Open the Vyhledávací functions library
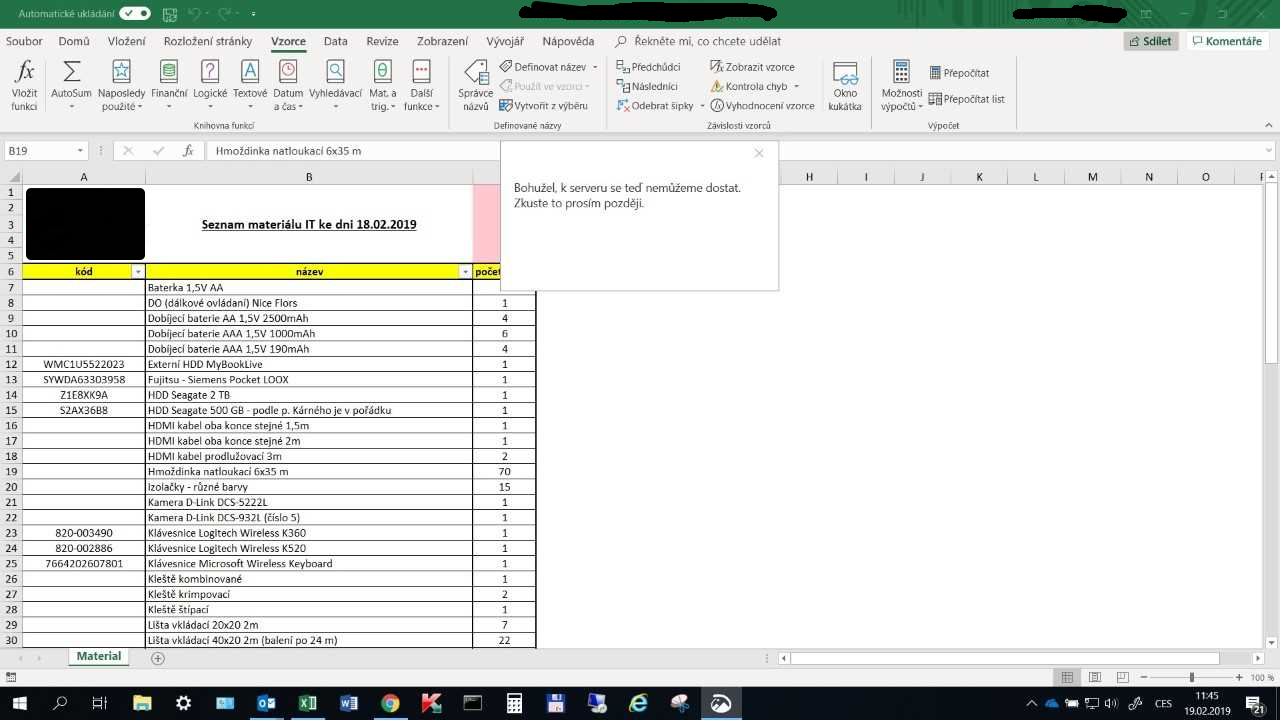This screenshot has height=720, width=1280. pos(335,85)
